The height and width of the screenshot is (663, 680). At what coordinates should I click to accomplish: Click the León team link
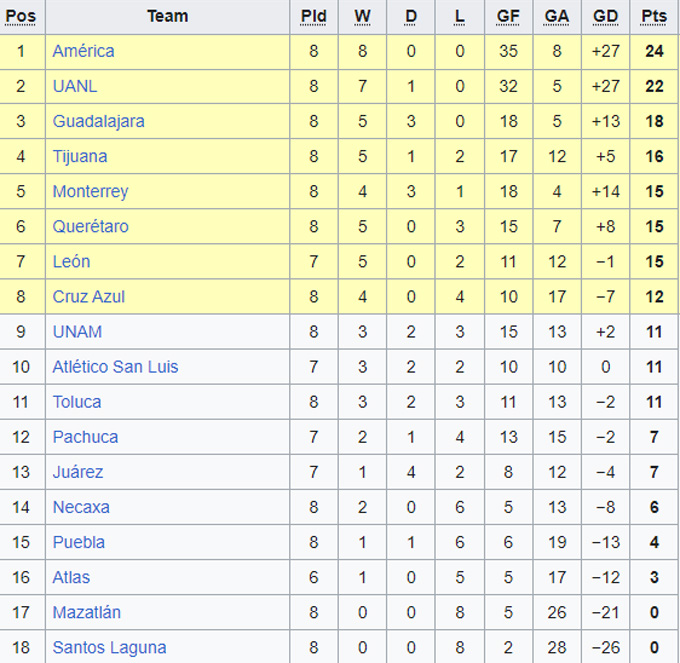71,261
